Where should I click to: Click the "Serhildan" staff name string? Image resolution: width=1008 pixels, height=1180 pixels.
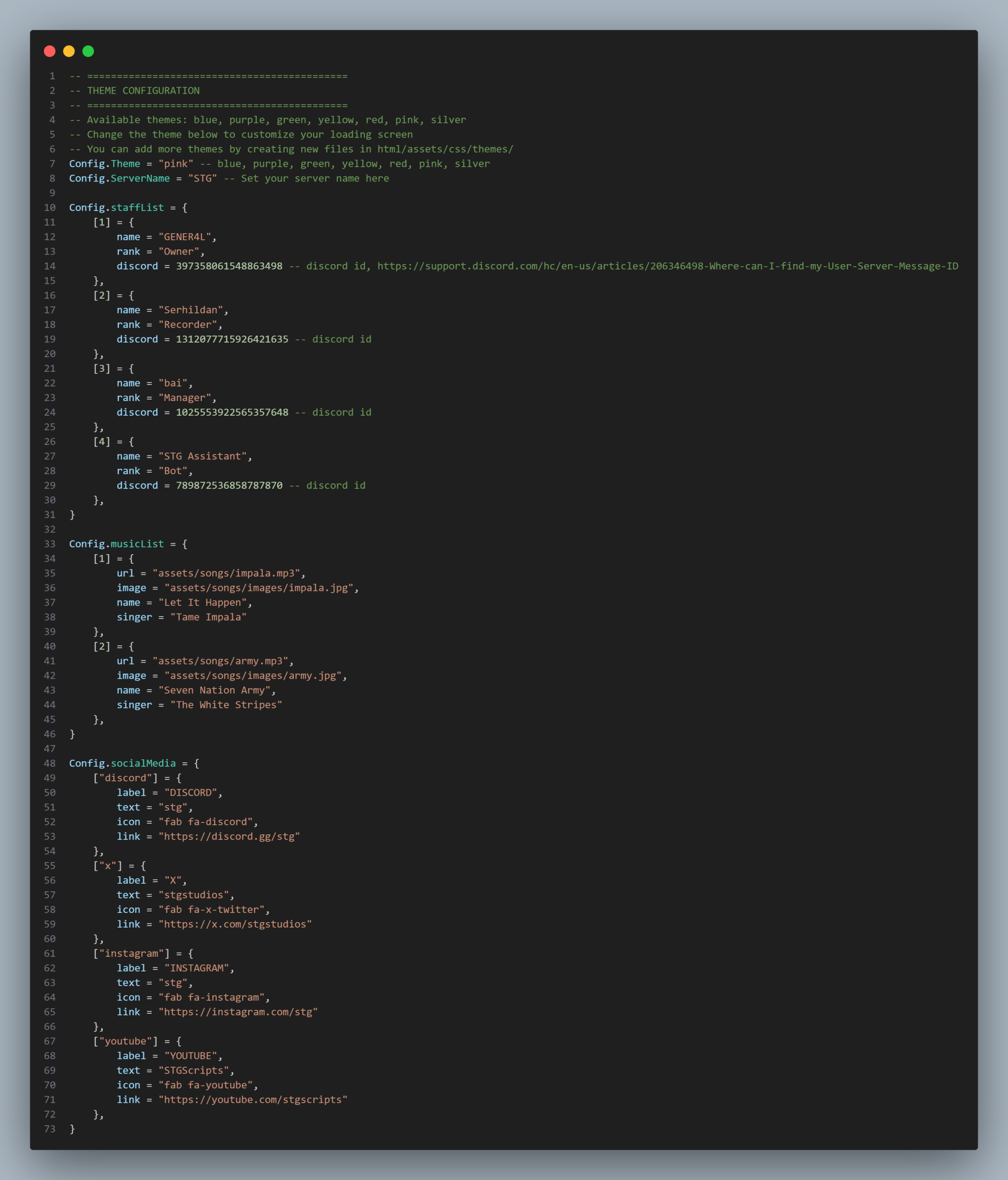[191, 310]
